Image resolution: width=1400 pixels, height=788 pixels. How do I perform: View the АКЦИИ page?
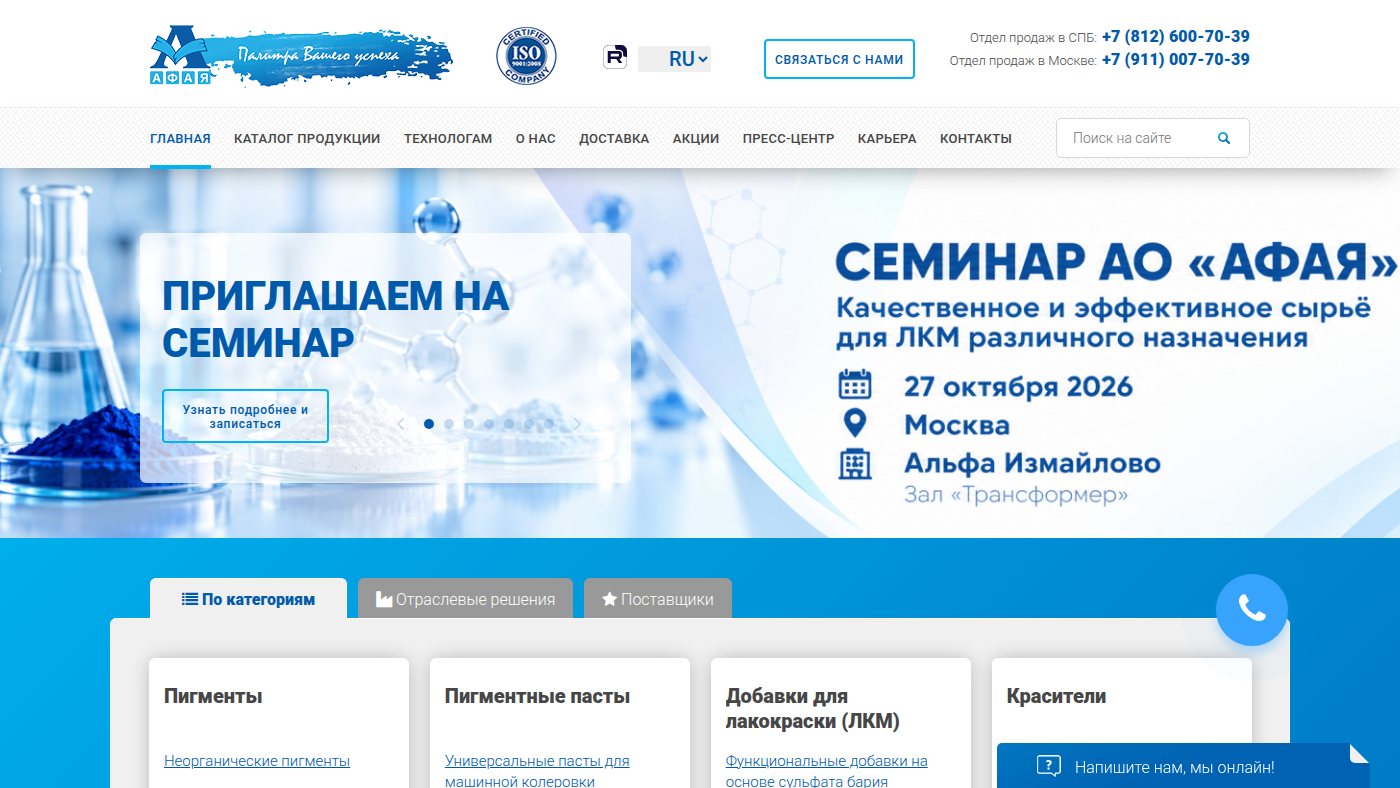tap(696, 139)
